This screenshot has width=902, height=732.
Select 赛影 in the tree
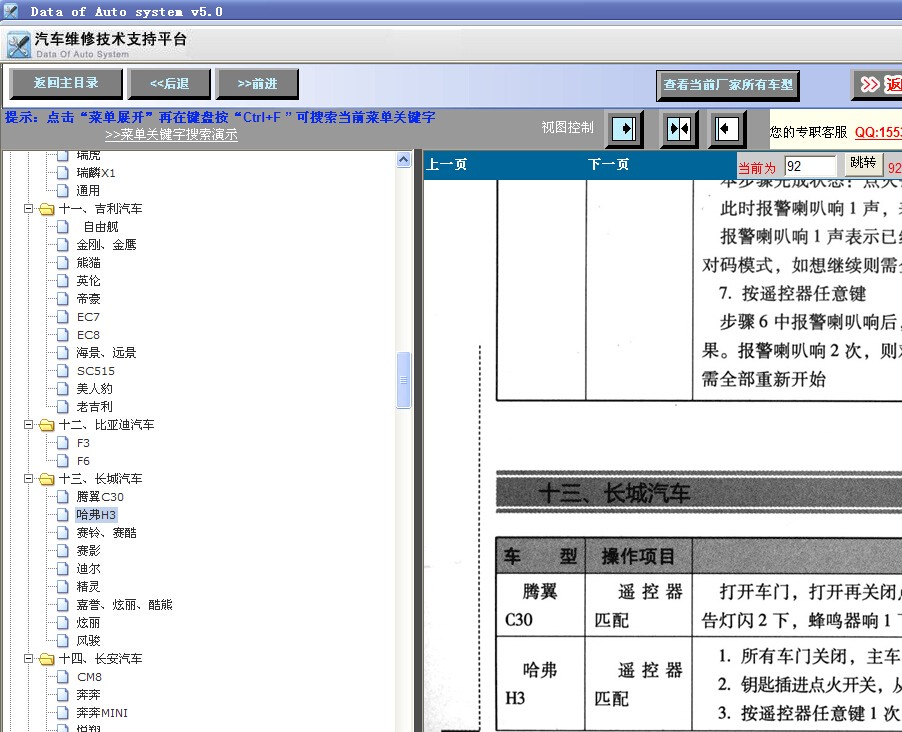click(89, 551)
